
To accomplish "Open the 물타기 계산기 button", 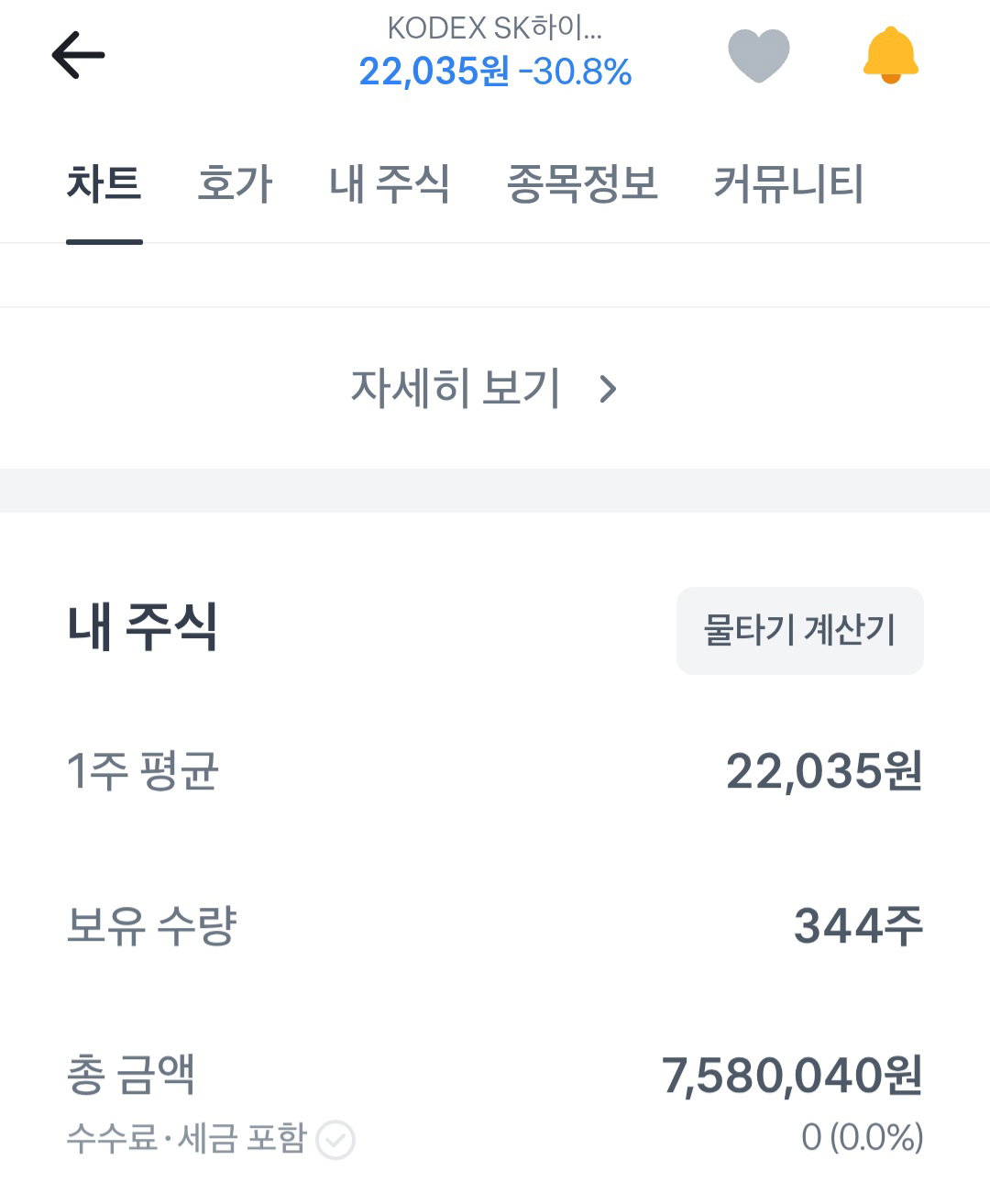I will click(x=799, y=631).
